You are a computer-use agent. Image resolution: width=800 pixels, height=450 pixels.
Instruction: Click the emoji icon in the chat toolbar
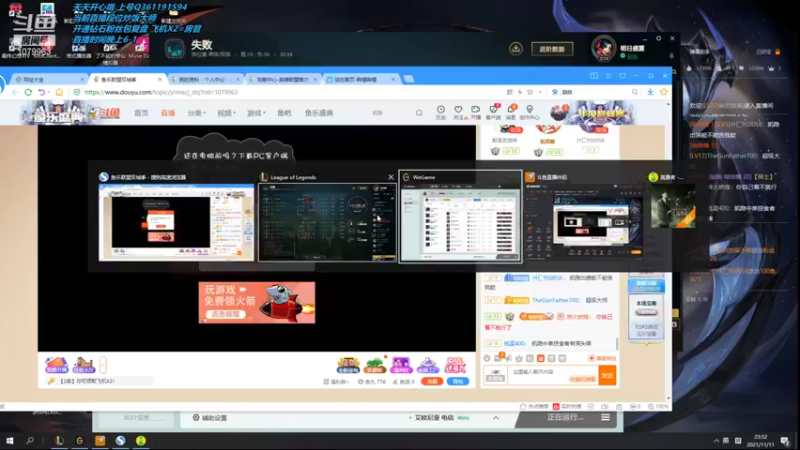pyautogui.click(x=487, y=358)
